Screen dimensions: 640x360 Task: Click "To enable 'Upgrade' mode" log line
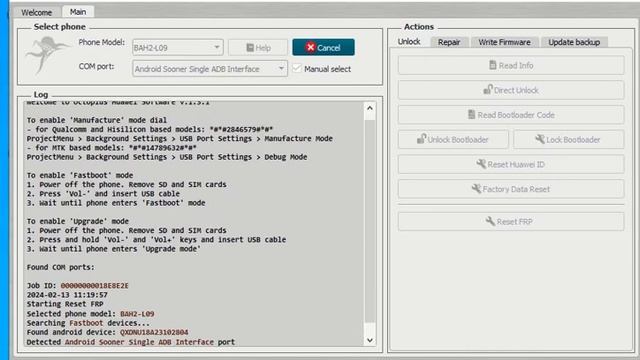pos(78,221)
